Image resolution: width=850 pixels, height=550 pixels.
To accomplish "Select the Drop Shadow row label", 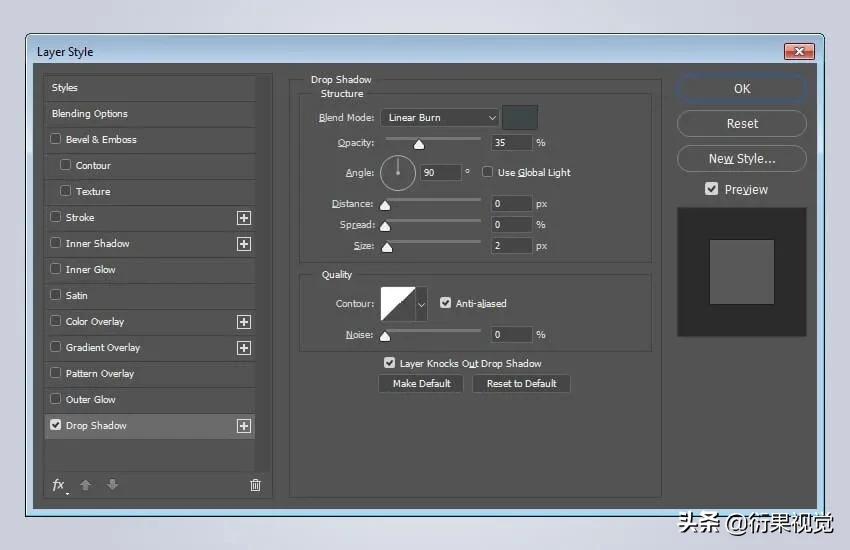I will (96, 426).
